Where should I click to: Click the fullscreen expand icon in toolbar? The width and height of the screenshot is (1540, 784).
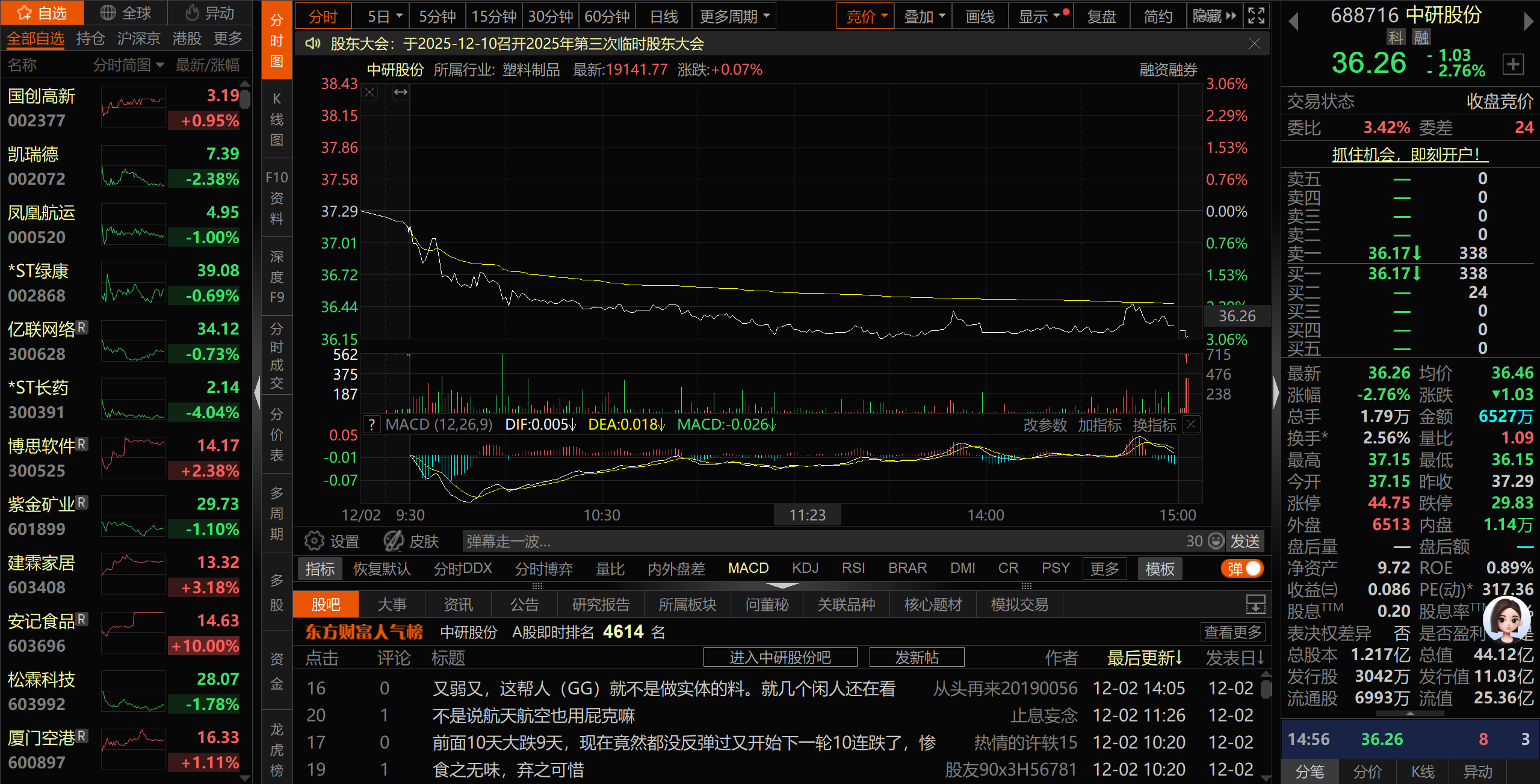1256,16
